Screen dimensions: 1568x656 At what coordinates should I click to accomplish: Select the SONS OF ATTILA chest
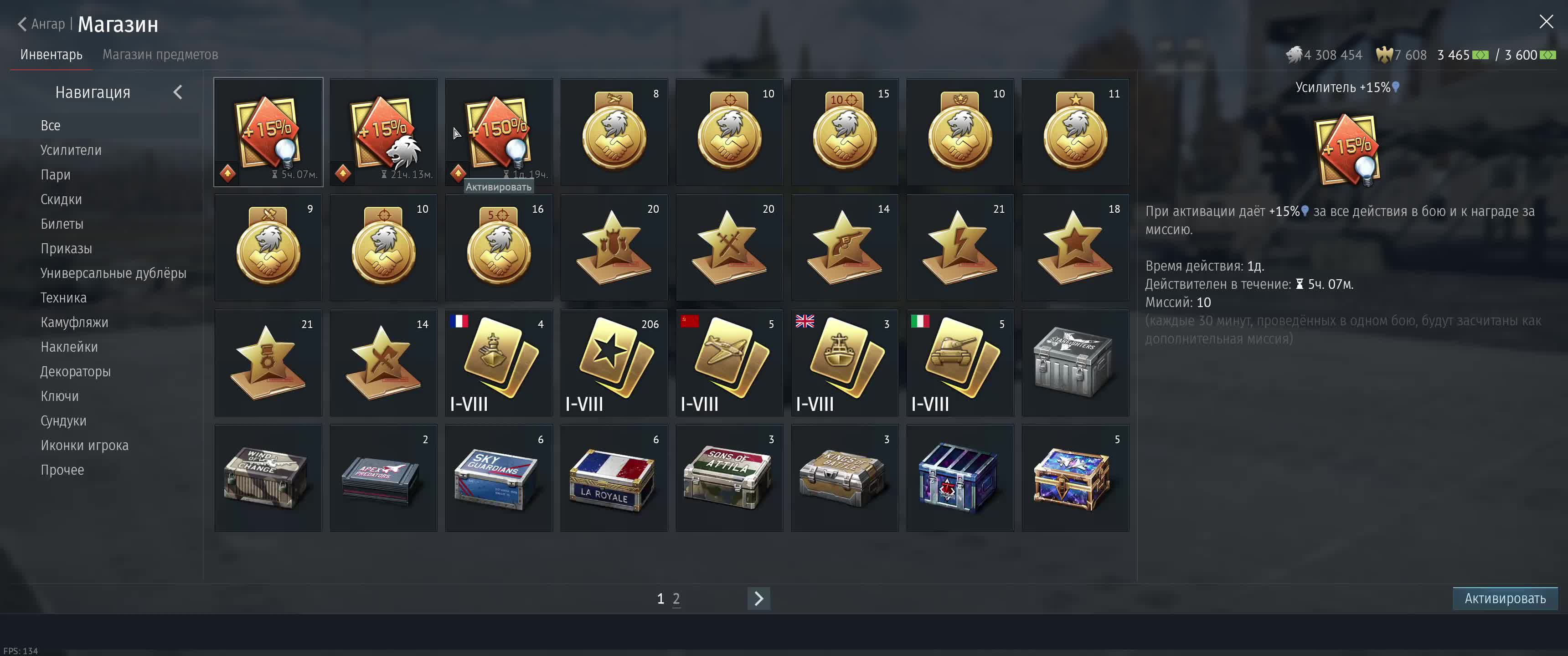tap(729, 478)
